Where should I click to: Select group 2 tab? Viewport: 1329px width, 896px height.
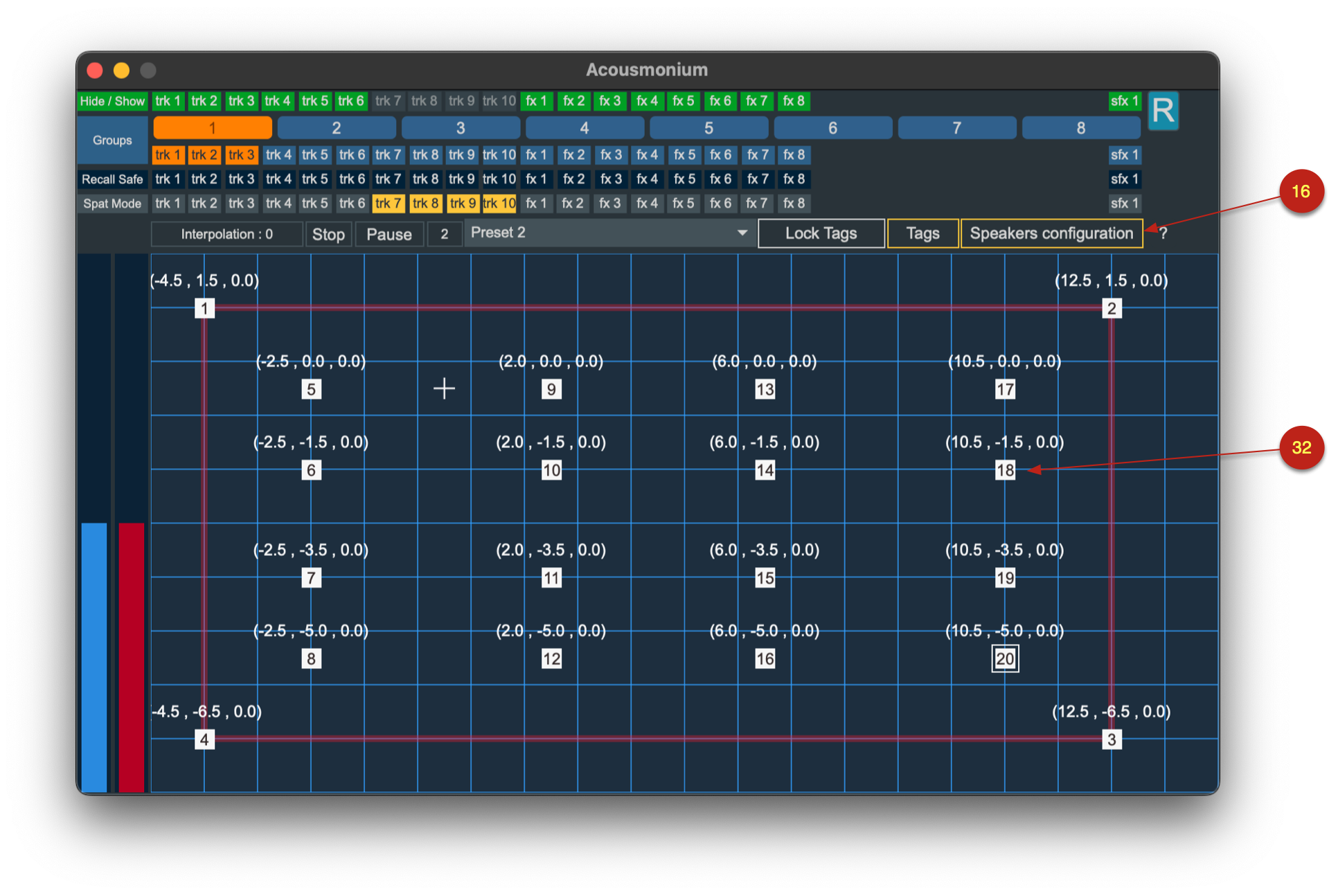[x=337, y=128]
